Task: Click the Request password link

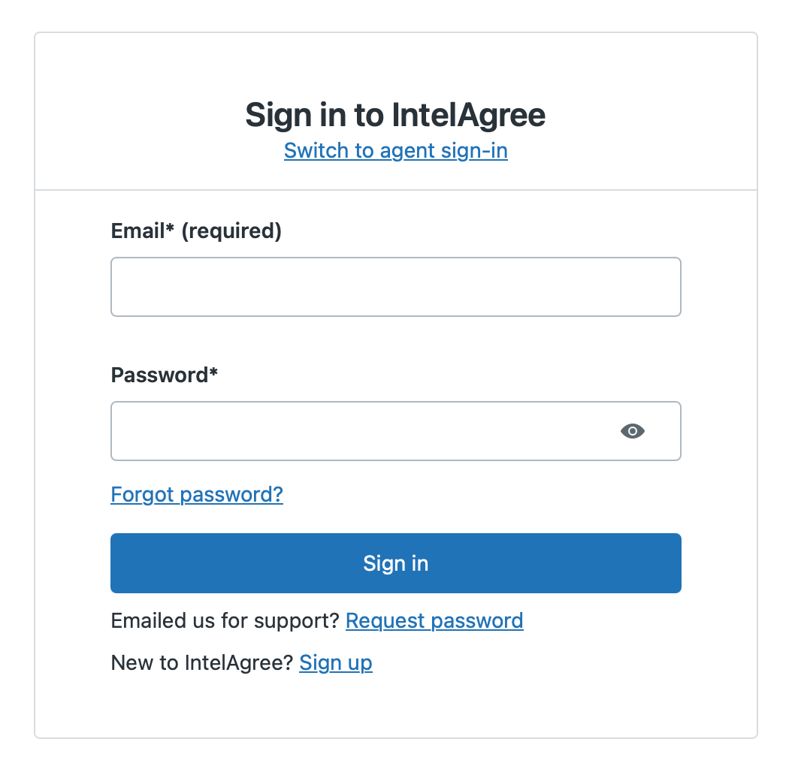Action: tap(434, 620)
